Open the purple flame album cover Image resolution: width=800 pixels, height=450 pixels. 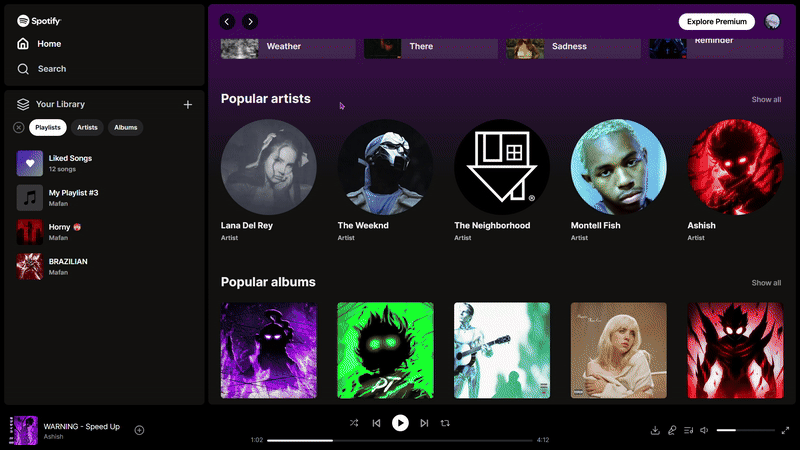point(268,350)
